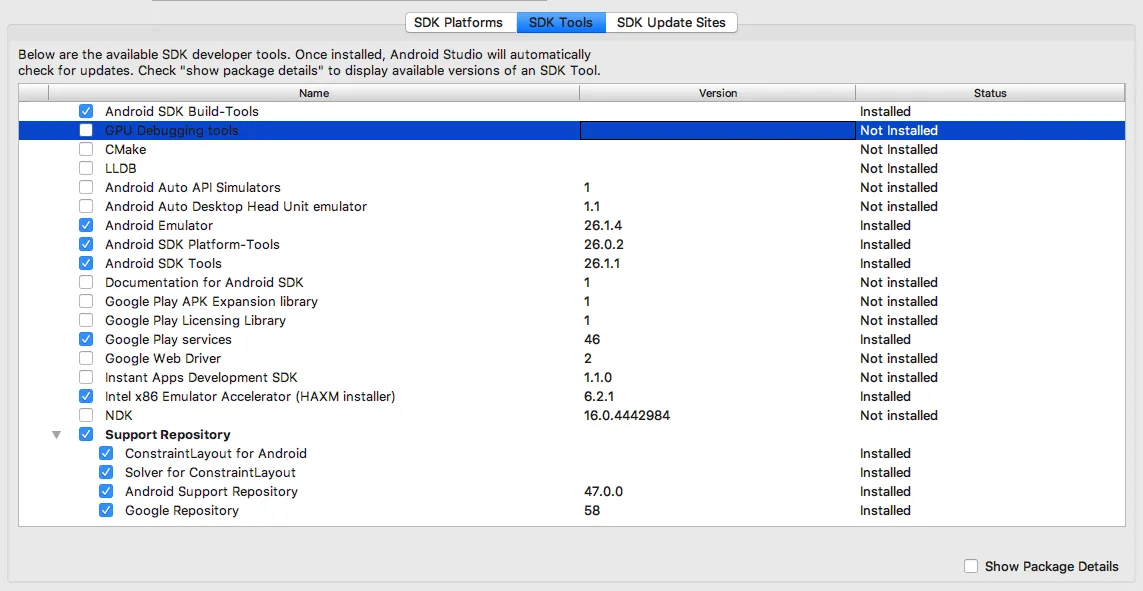
Task: Check Instant Apps Development SDK box
Action: pyautogui.click(x=86, y=377)
